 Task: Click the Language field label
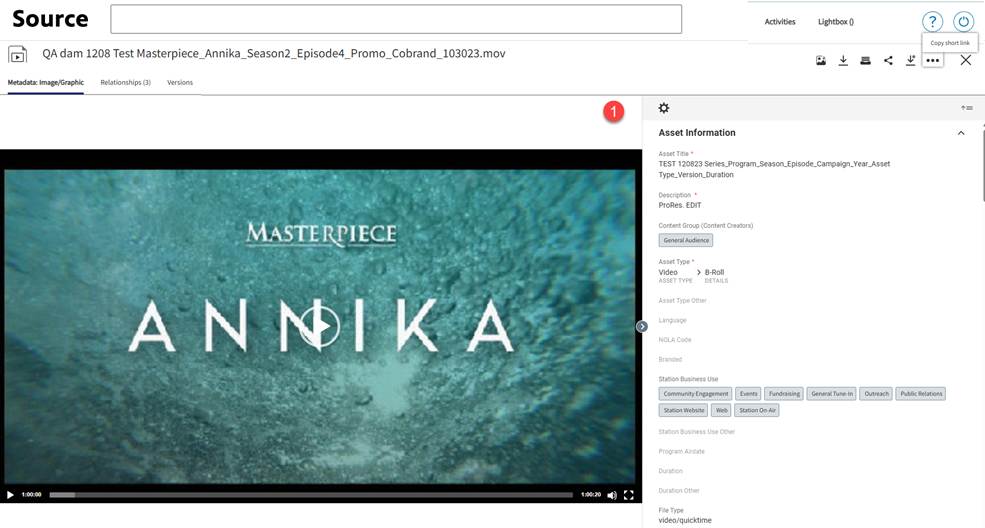coord(672,320)
